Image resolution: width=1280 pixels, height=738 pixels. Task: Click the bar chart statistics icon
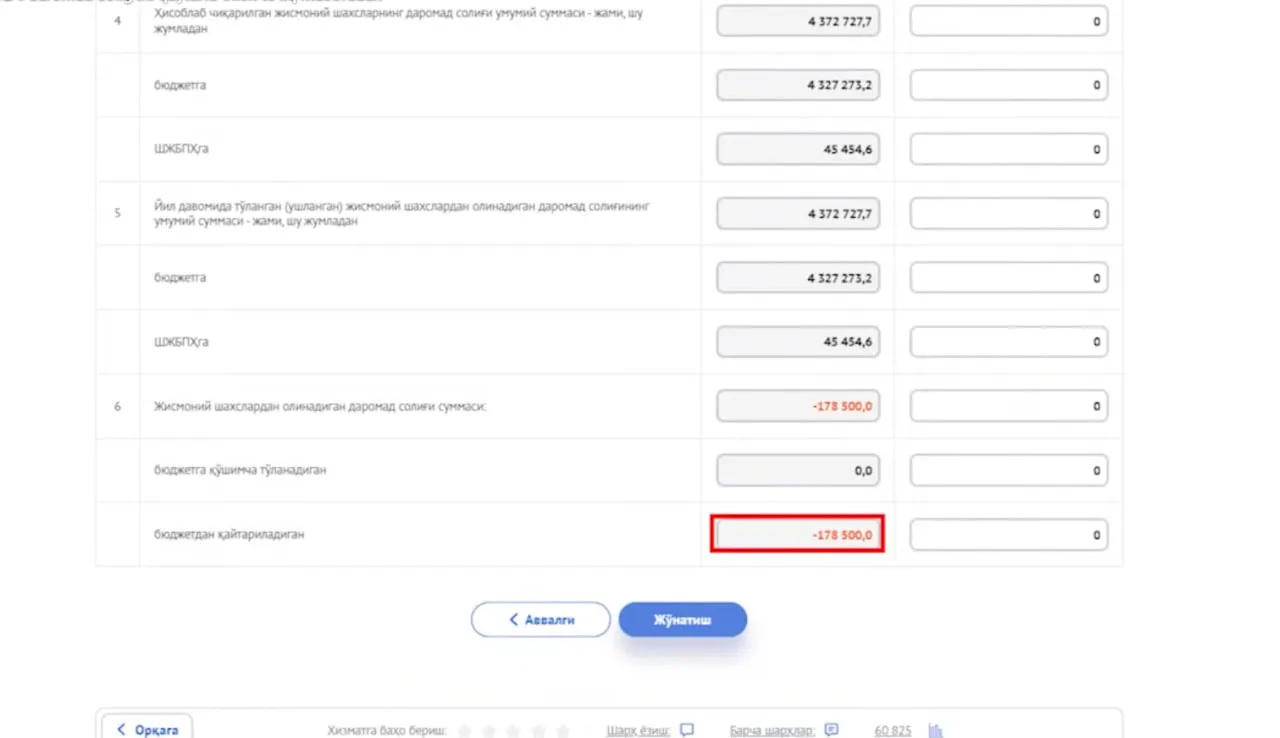tap(936, 730)
